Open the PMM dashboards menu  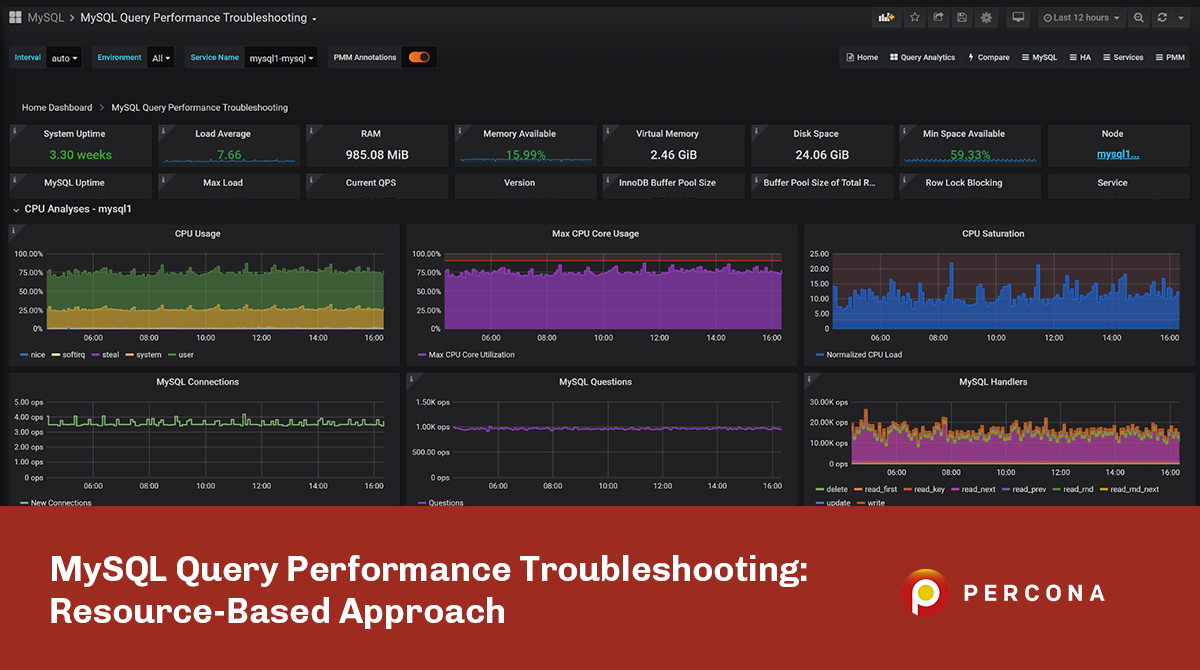coord(1170,57)
